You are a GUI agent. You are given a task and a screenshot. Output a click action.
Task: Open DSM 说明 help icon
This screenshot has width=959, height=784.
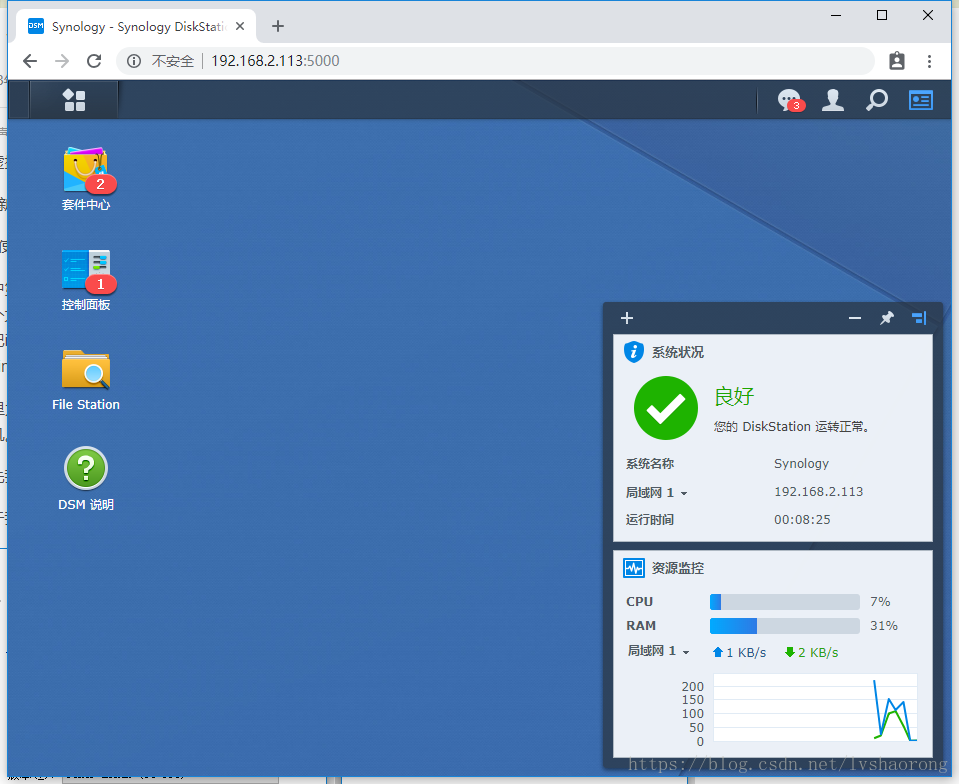(86, 468)
